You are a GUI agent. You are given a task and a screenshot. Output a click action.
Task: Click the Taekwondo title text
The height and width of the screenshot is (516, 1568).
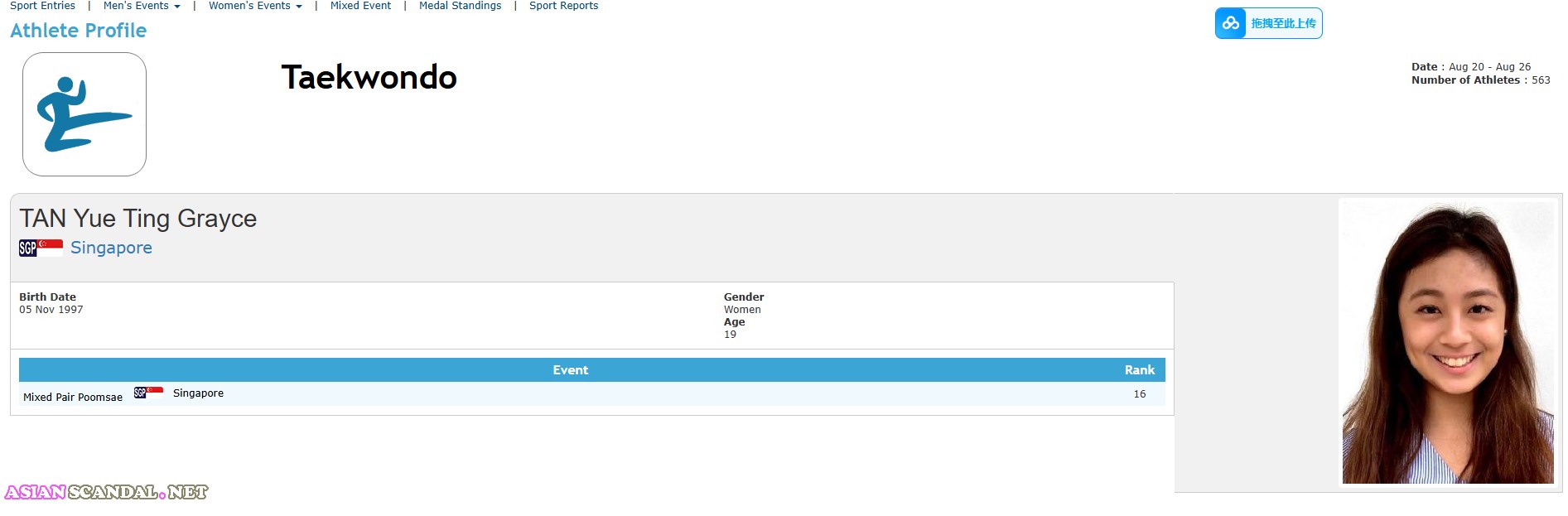point(369,77)
